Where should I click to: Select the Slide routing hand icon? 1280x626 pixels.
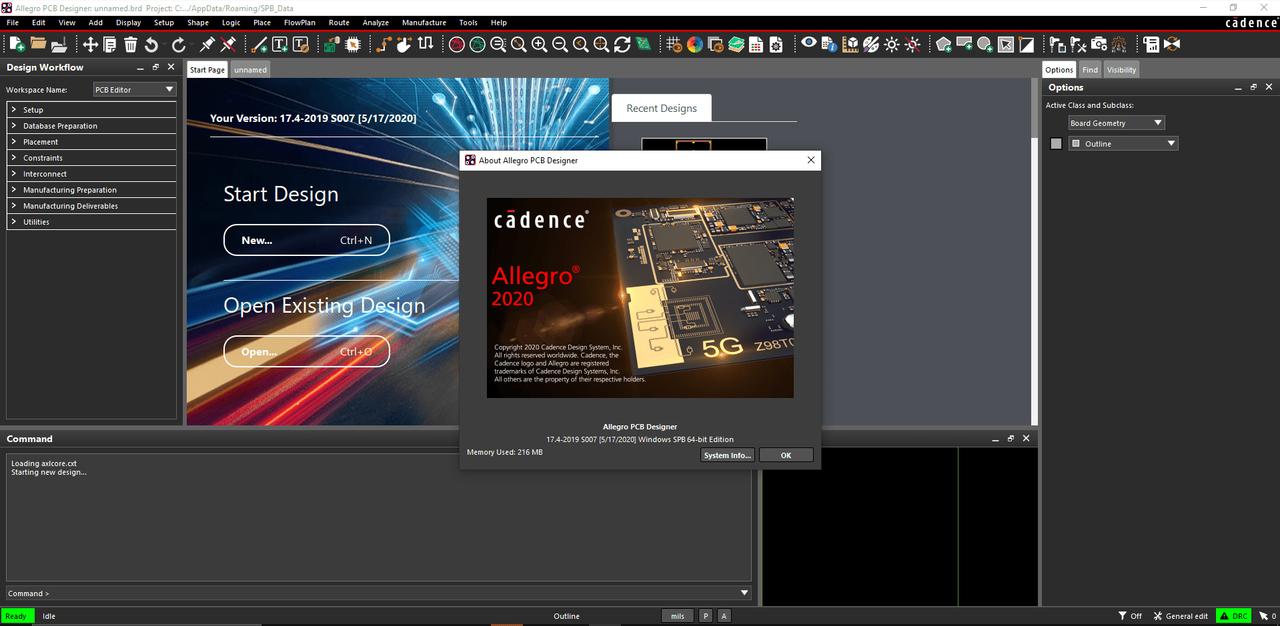point(404,44)
